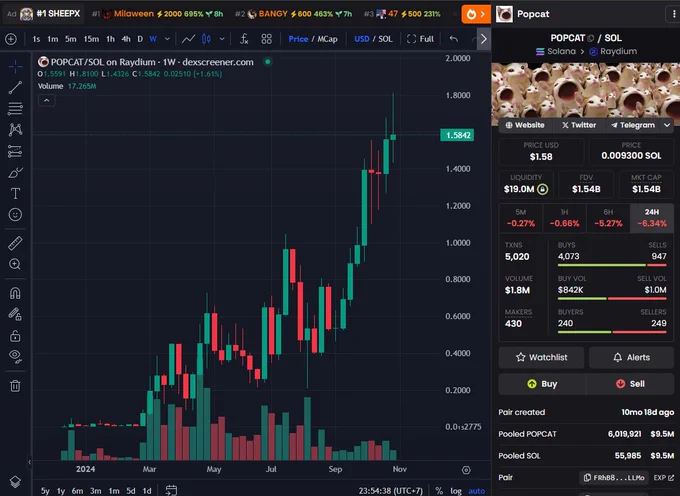680x496 pixels.
Task: Click the Popcat banner image
Action: point(585,90)
